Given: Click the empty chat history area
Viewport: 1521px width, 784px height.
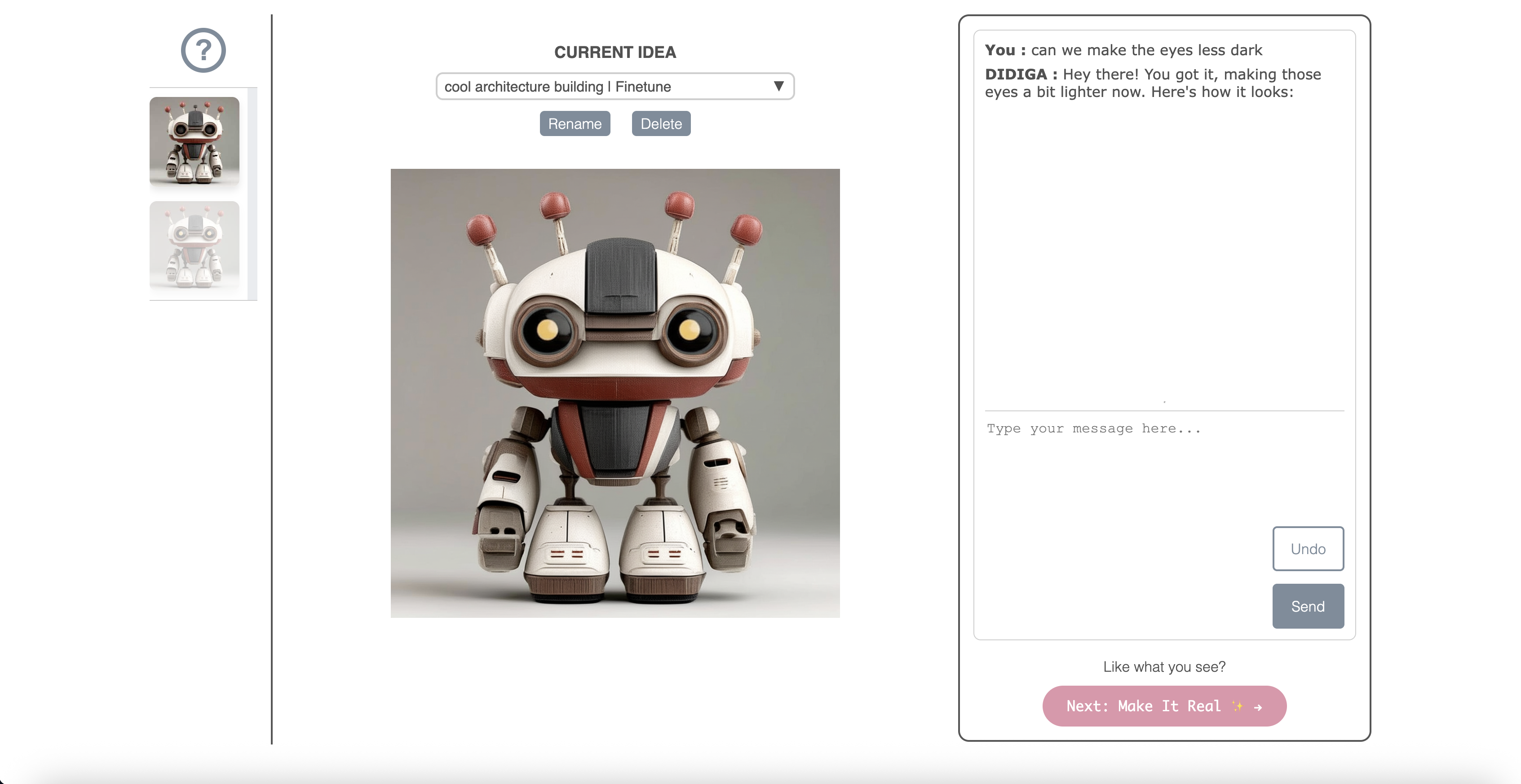Looking at the screenshot, I should click(x=1164, y=254).
